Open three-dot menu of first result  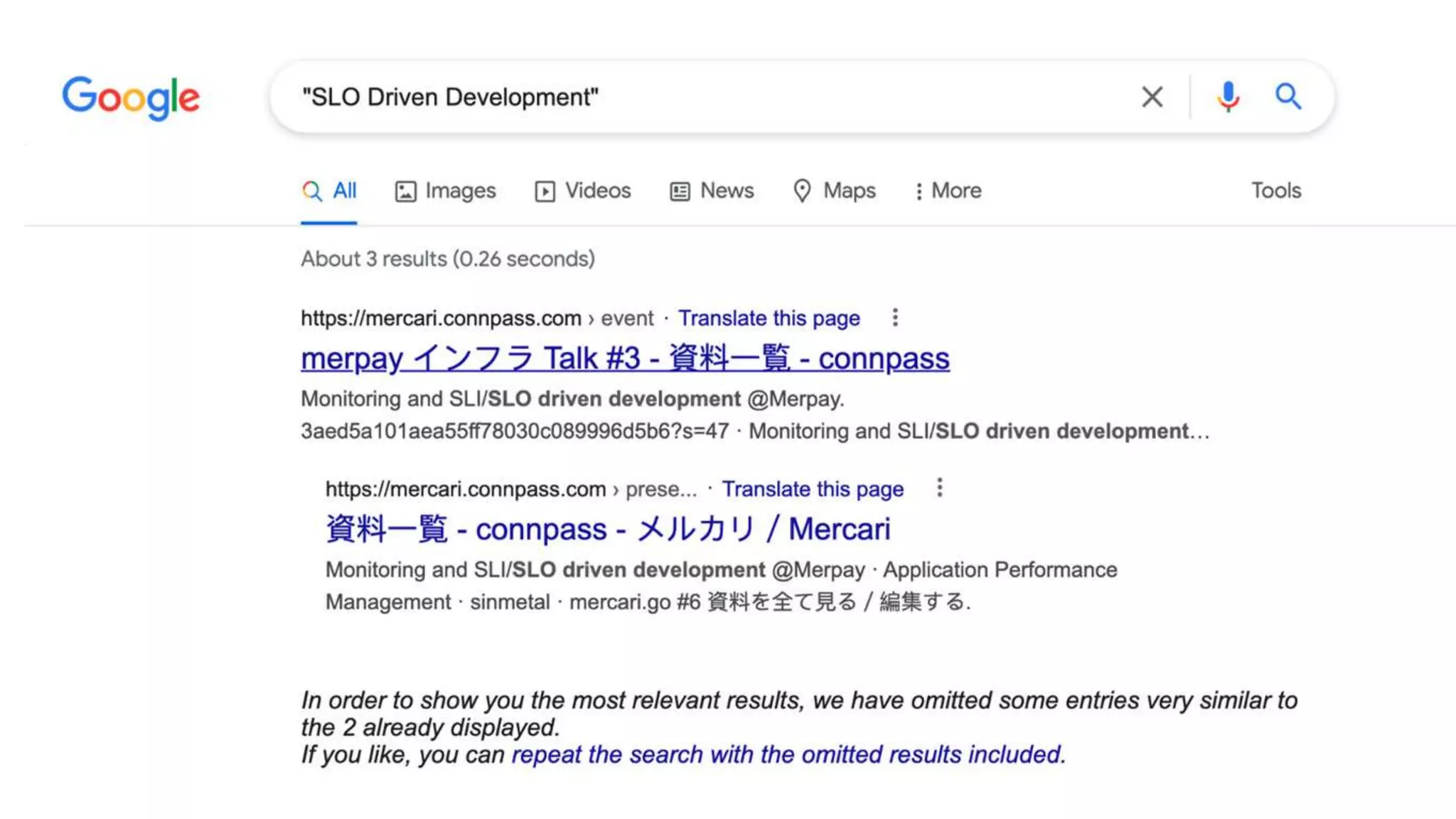895,318
